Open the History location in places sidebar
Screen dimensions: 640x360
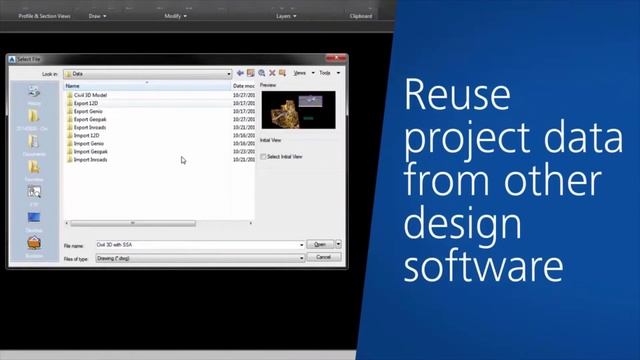click(x=34, y=95)
